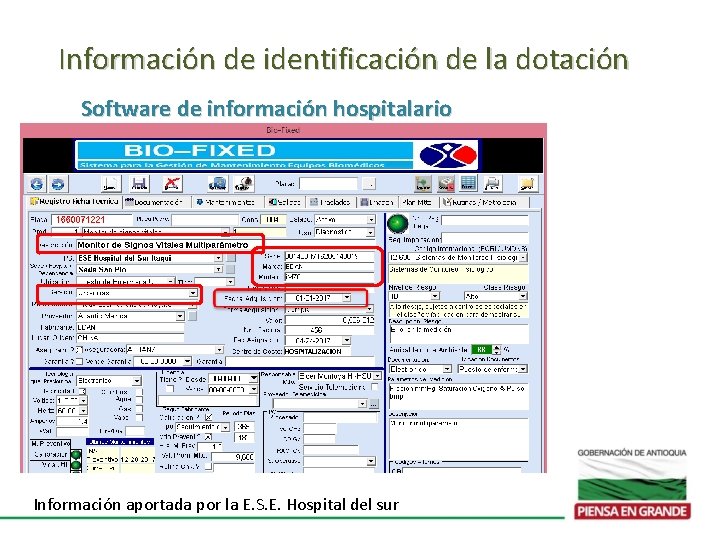Expand the Uso dropdown showing Diagnóstico
Image resolution: width=720 pixels, height=540 pixels.
(370, 233)
